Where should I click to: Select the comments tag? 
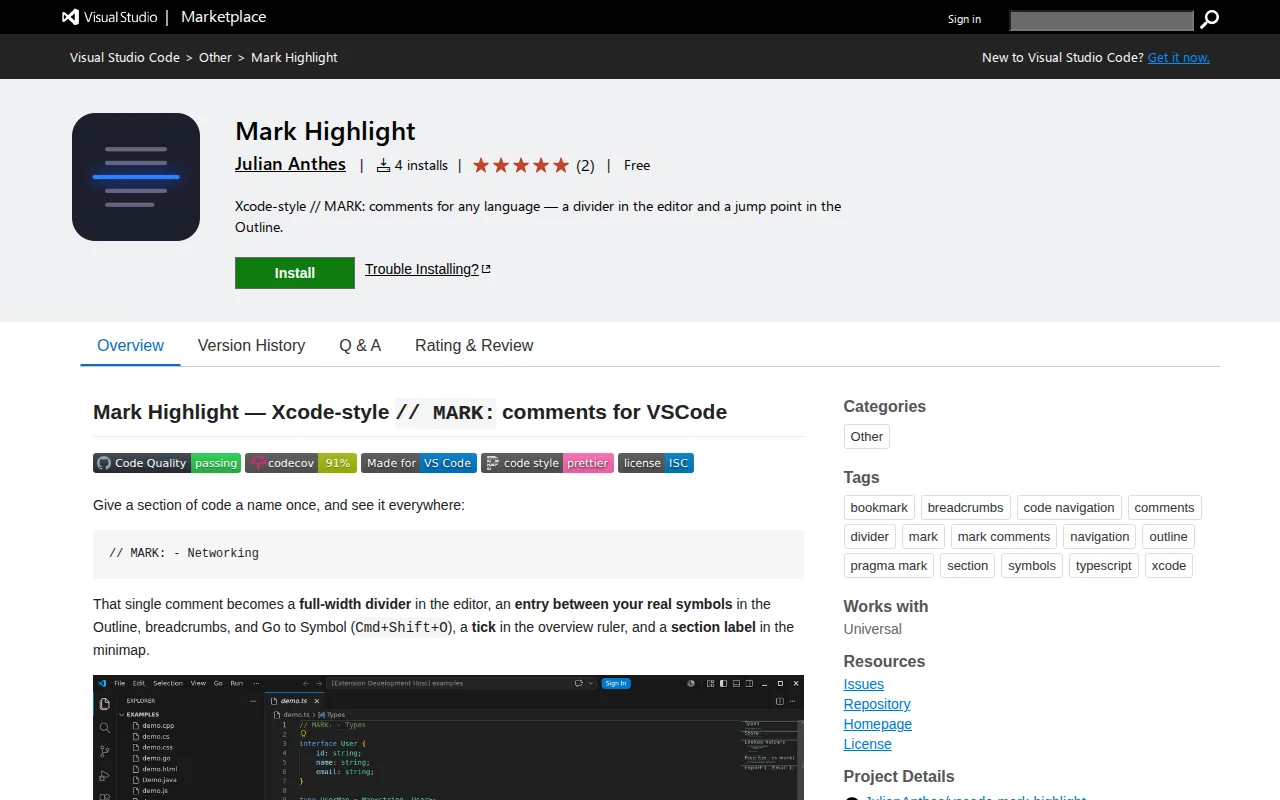[1164, 507]
